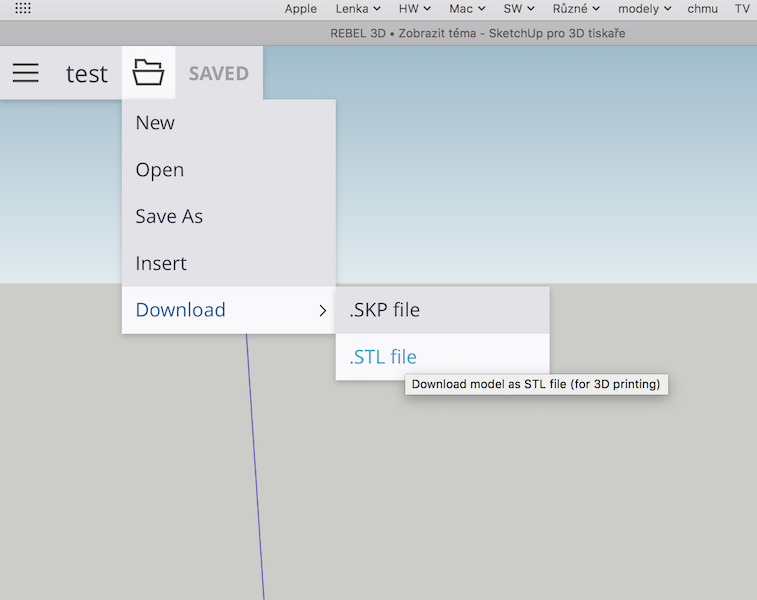This screenshot has height=600, width=757.
Task: Click the SAVED status button
Action: pyautogui.click(x=218, y=74)
